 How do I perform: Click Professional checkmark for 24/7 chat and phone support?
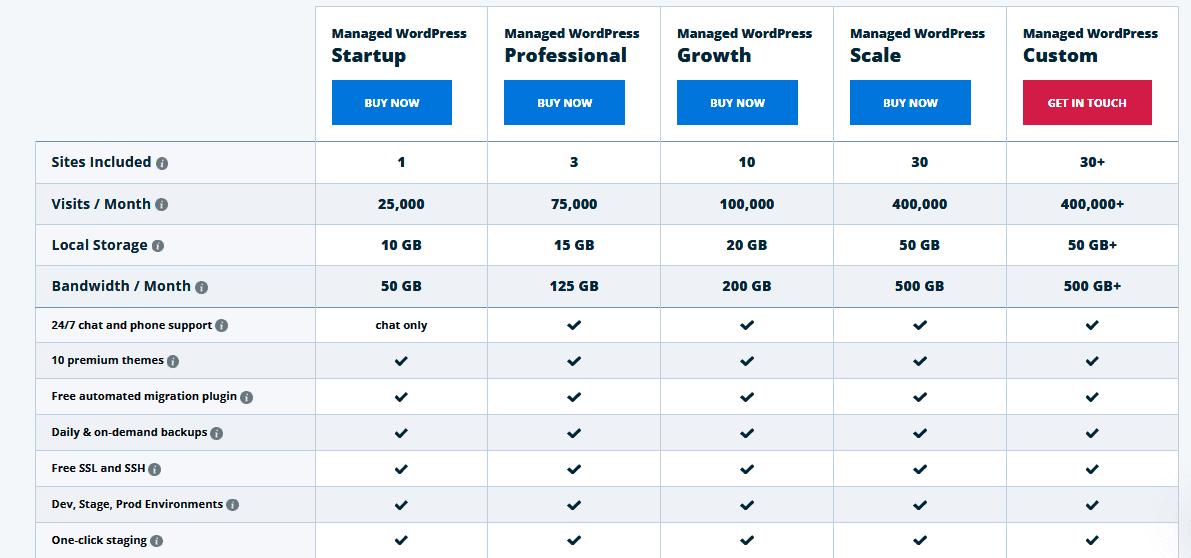[574, 325]
